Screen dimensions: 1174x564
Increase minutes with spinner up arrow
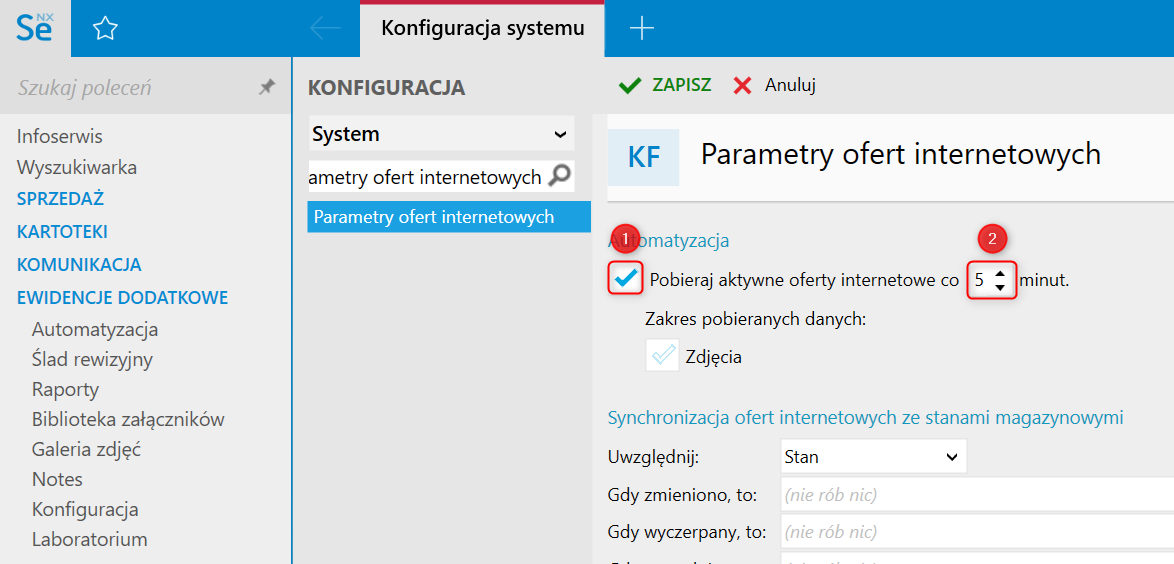coord(1000,274)
